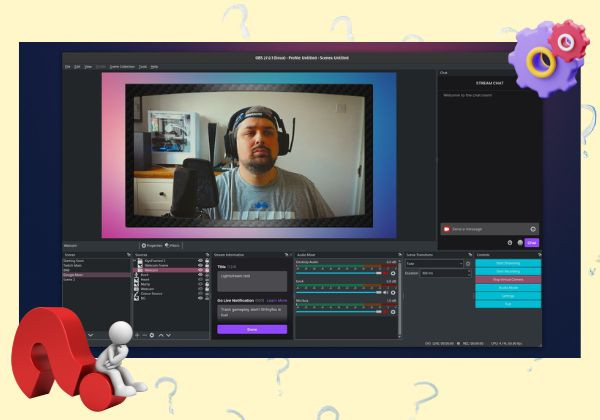
Task: Open the File menu
Action: (x=67, y=67)
